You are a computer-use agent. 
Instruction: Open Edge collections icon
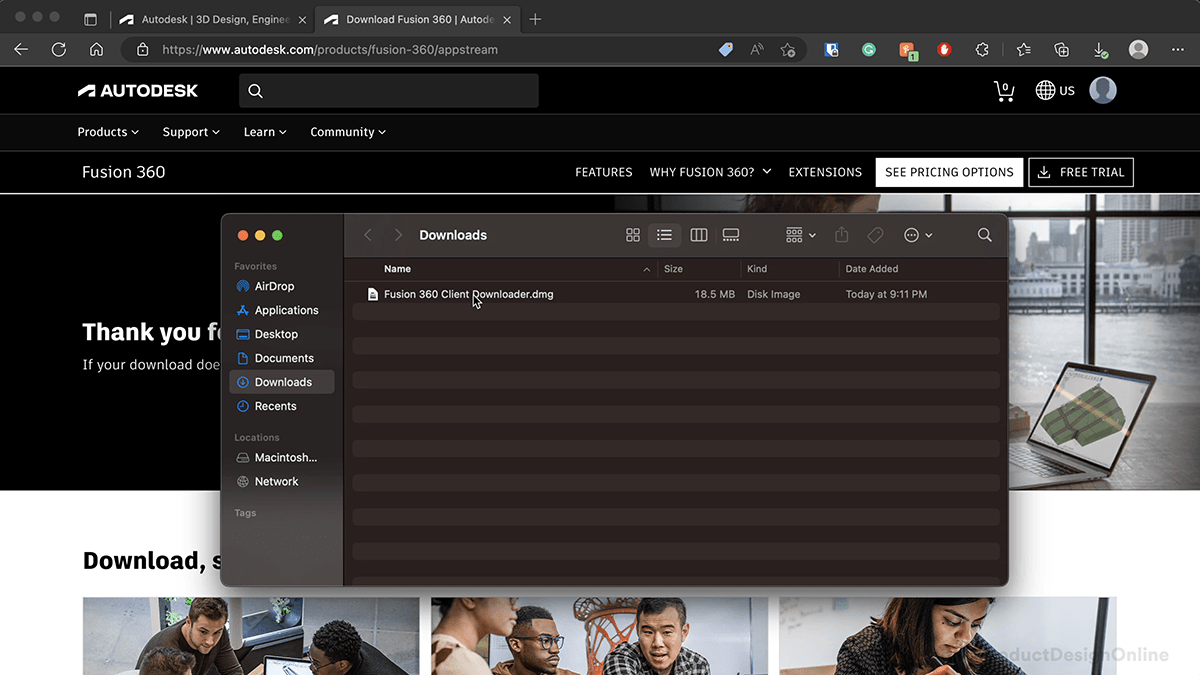[1062, 49]
